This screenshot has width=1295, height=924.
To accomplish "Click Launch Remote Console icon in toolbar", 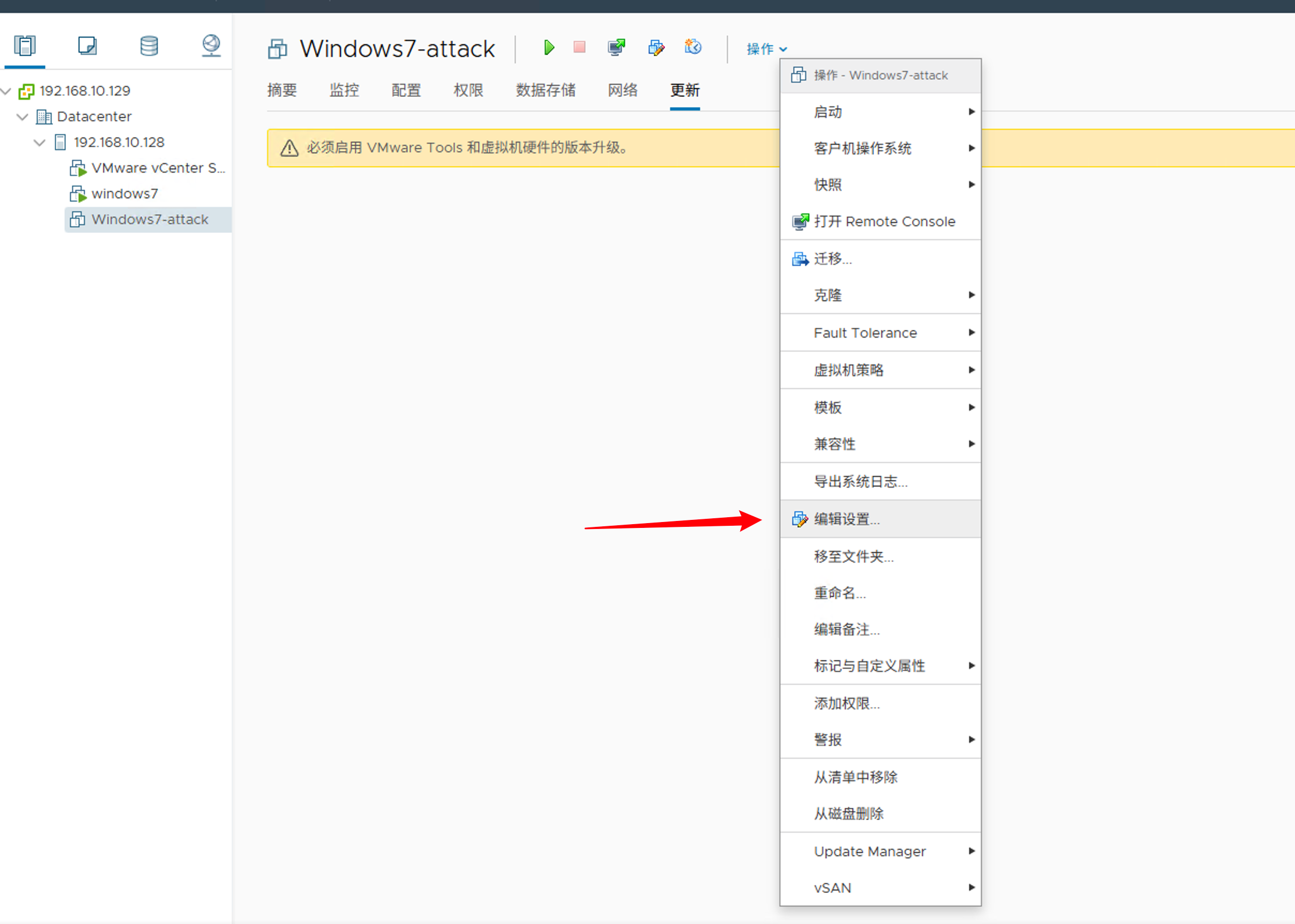I will tap(616, 47).
